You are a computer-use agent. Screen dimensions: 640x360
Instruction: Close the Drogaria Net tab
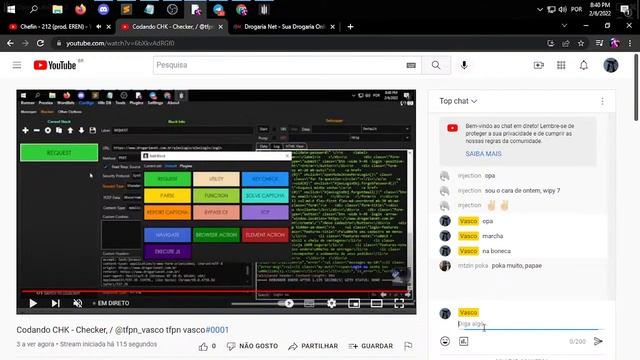point(332,27)
